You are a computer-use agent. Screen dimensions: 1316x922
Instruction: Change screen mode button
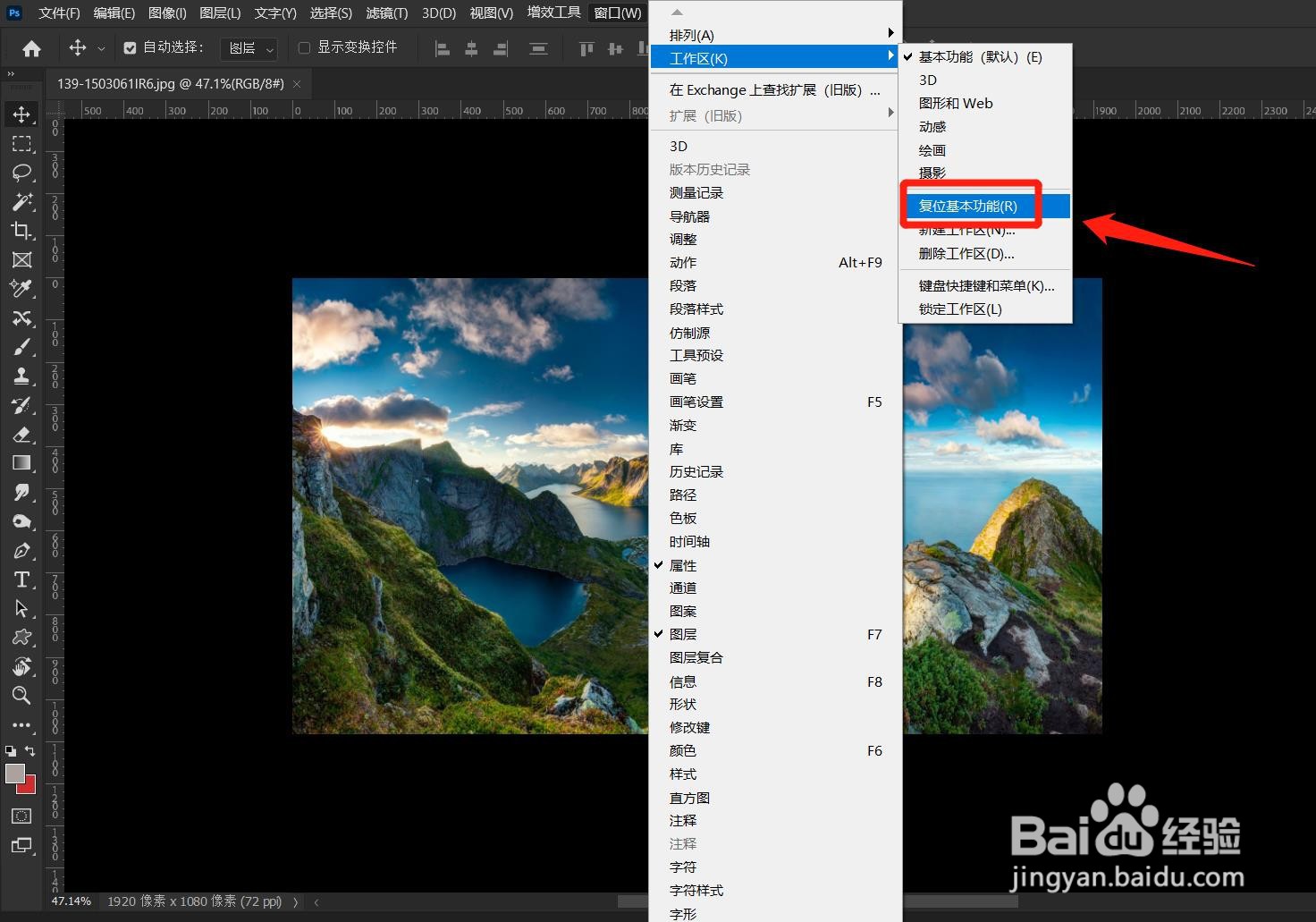21,845
